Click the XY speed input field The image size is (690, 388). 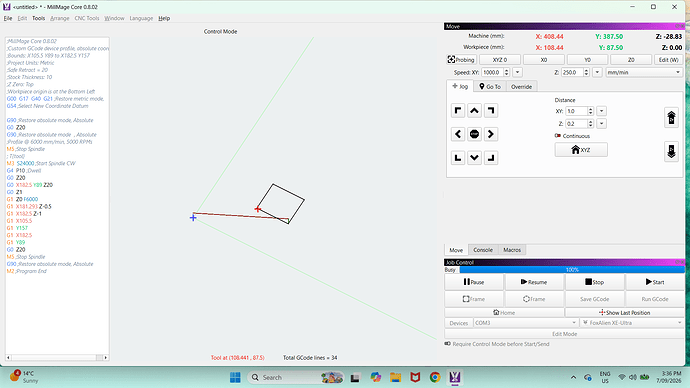492,72
